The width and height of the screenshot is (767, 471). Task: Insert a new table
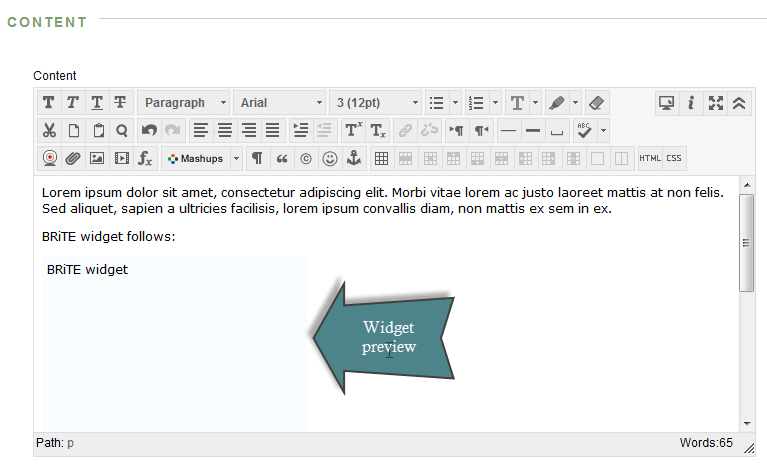pyautogui.click(x=382, y=158)
